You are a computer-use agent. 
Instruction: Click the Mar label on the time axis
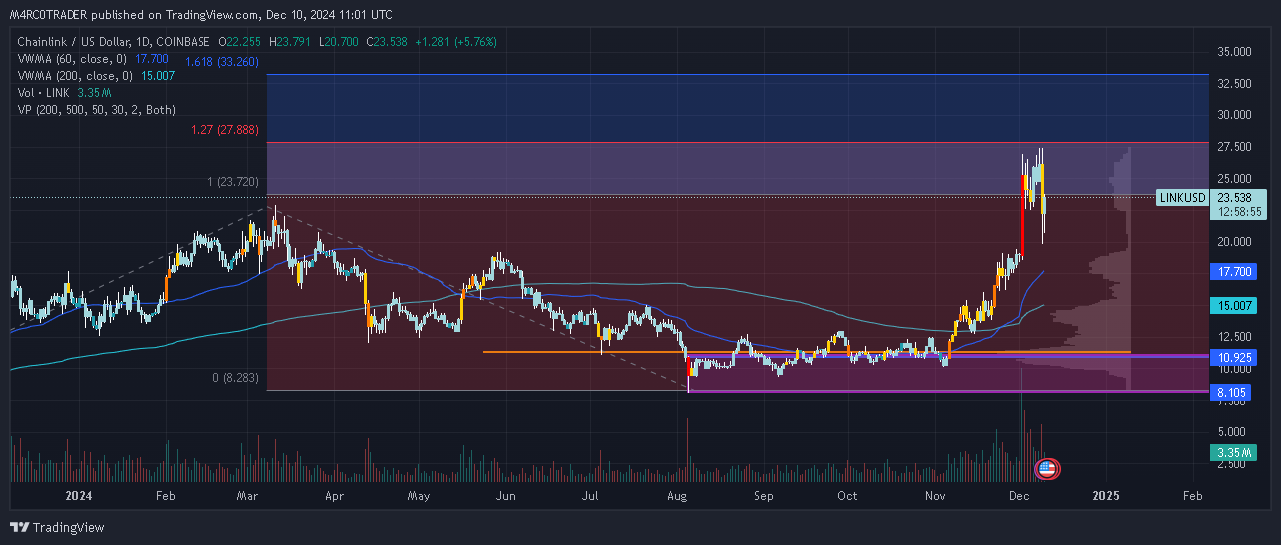pos(248,495)
